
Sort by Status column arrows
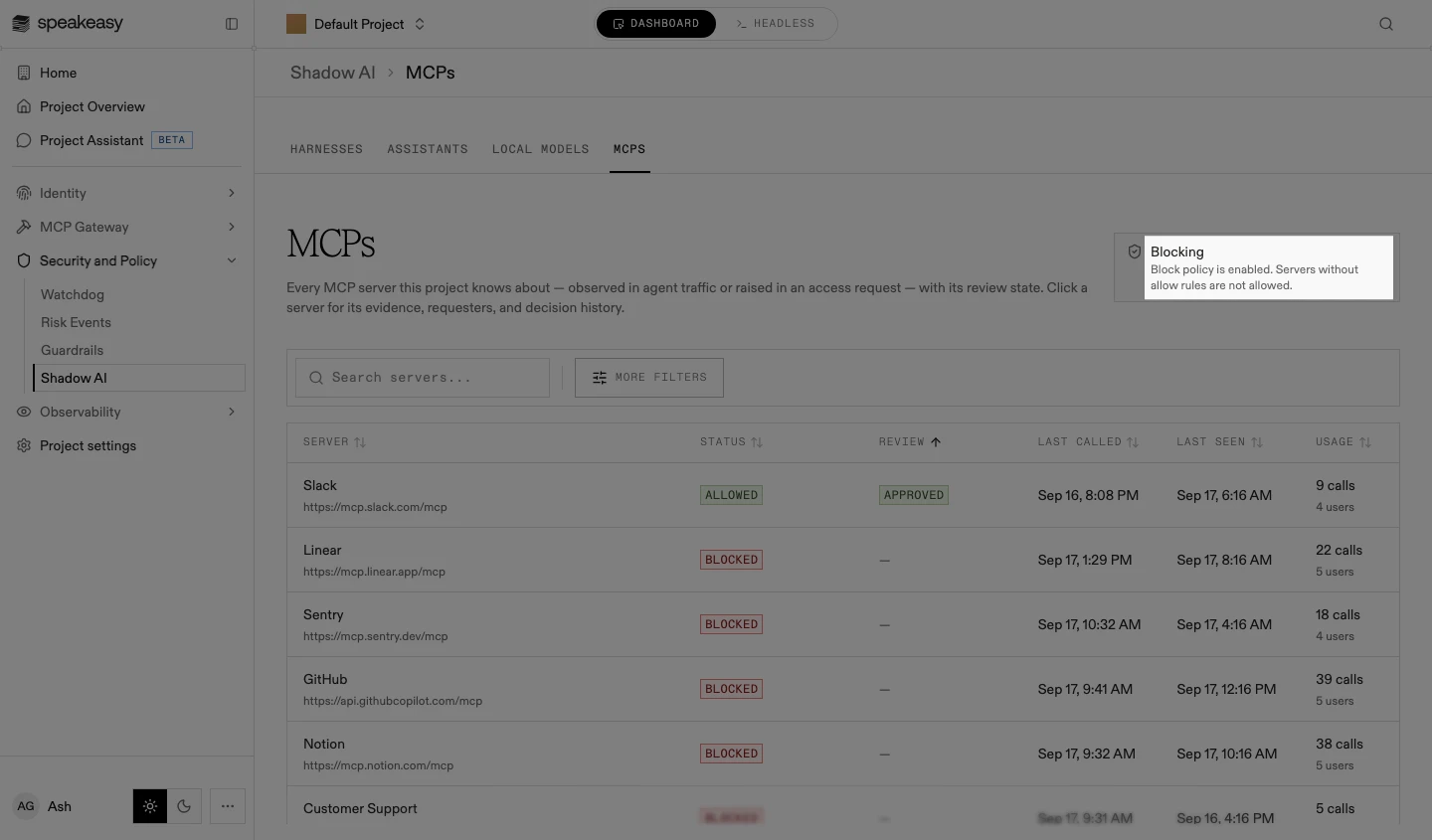pyautogui.click(x=757, y=442)
